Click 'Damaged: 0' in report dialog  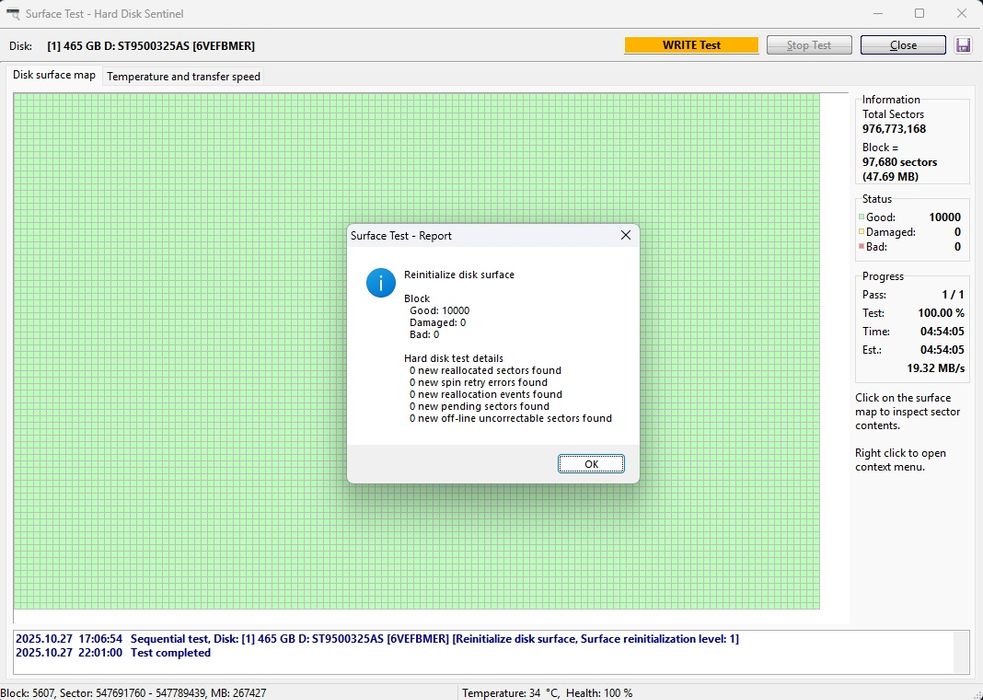(438, 322)
